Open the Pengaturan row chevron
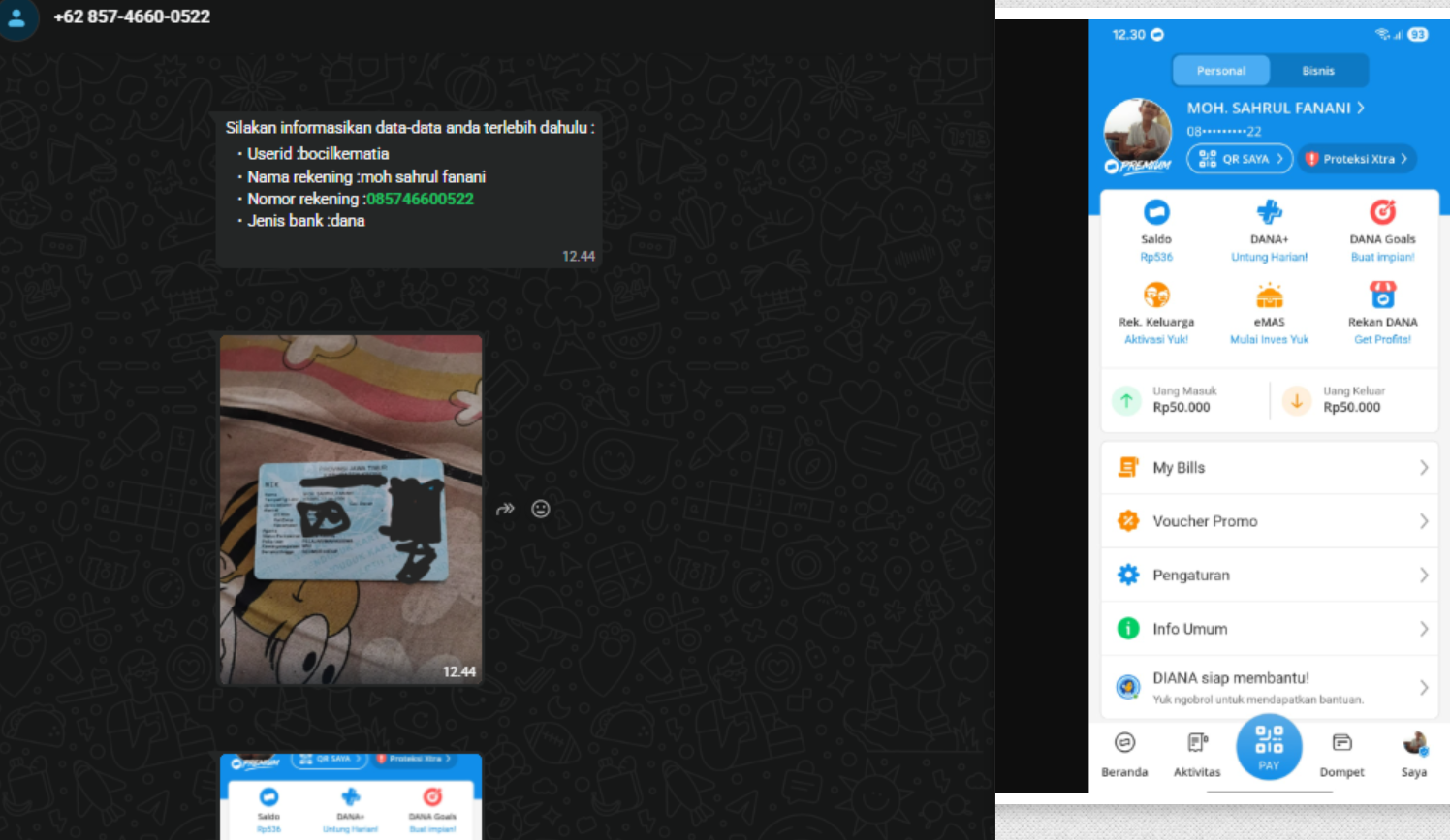The height and width of the screenshot is (840, 1450). tap(1424, 575)
